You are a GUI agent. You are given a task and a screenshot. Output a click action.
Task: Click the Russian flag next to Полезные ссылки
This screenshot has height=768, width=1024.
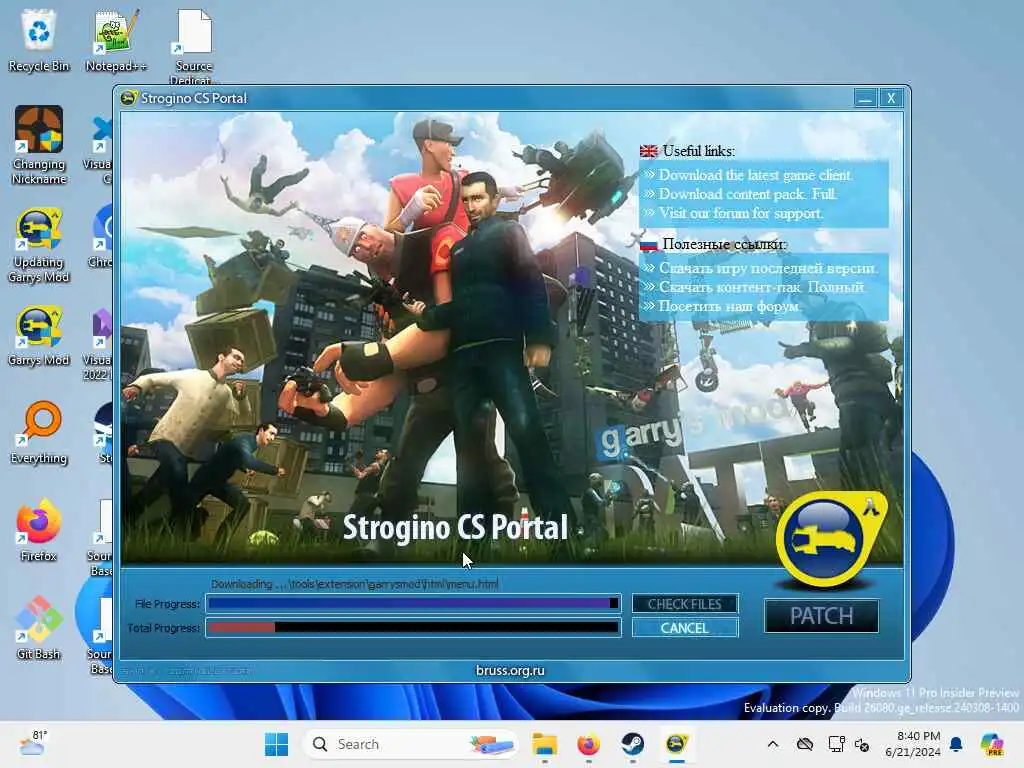[x=648, y=245]
